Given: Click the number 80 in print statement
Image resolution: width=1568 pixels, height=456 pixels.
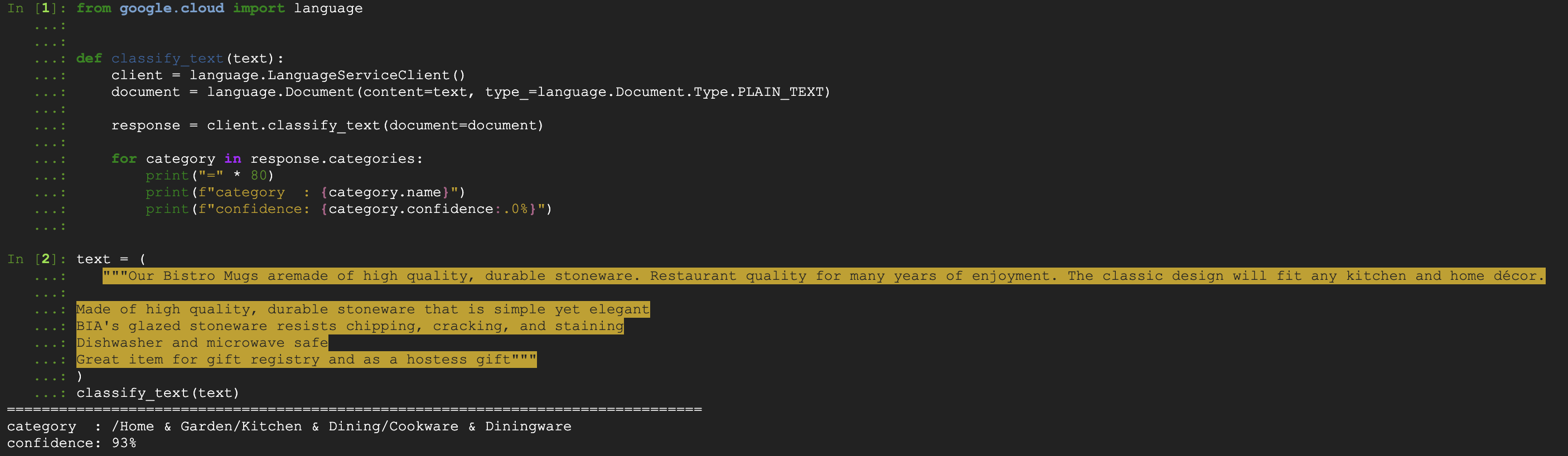Looking at the screenshot, I should click(x=259, y=176).
